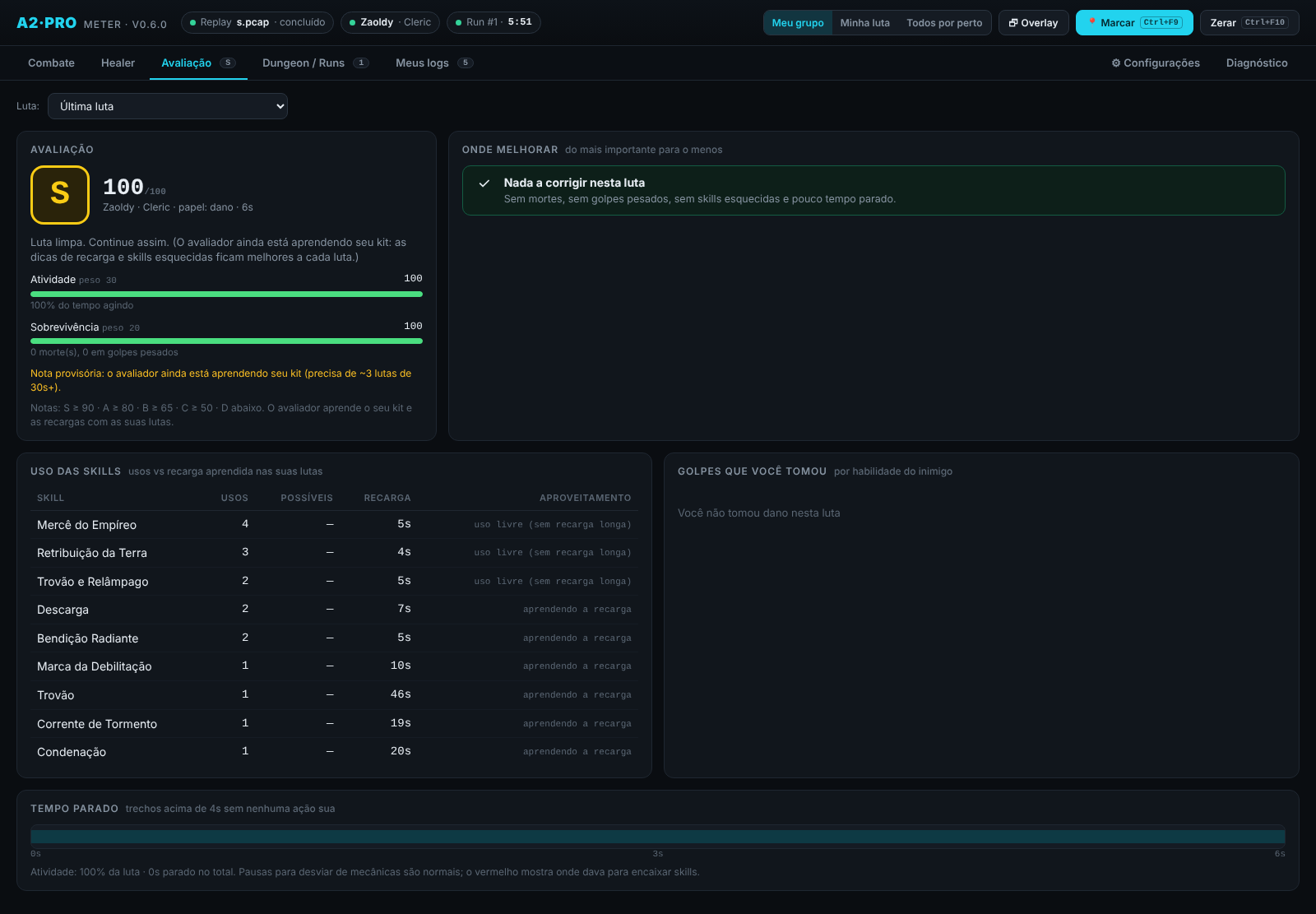This screenshot has height=914, width=1316.
Task: Select the Corrente de Tormento row
Action: [334, 723]
